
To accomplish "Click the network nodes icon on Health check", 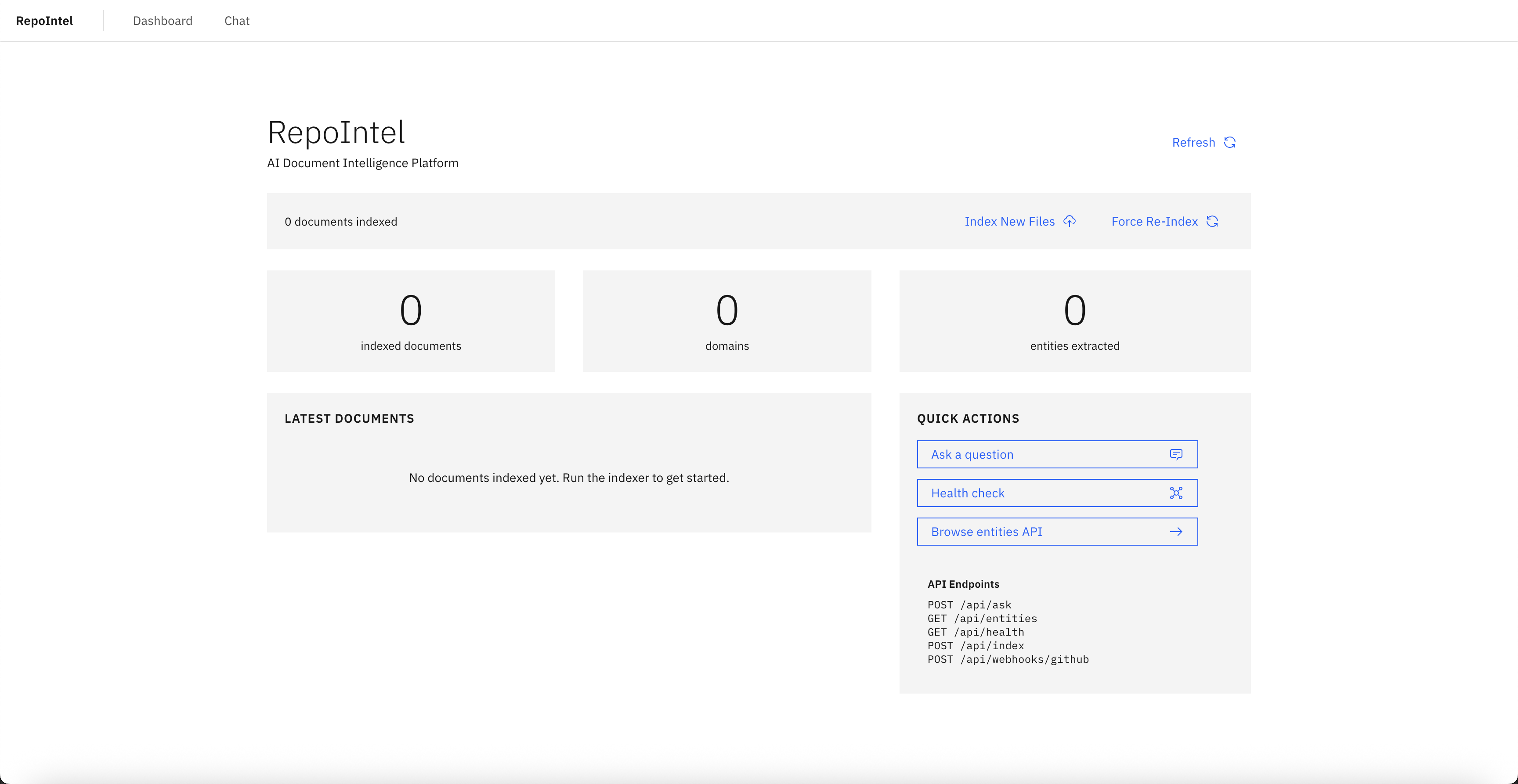I will click(1176, 493).
